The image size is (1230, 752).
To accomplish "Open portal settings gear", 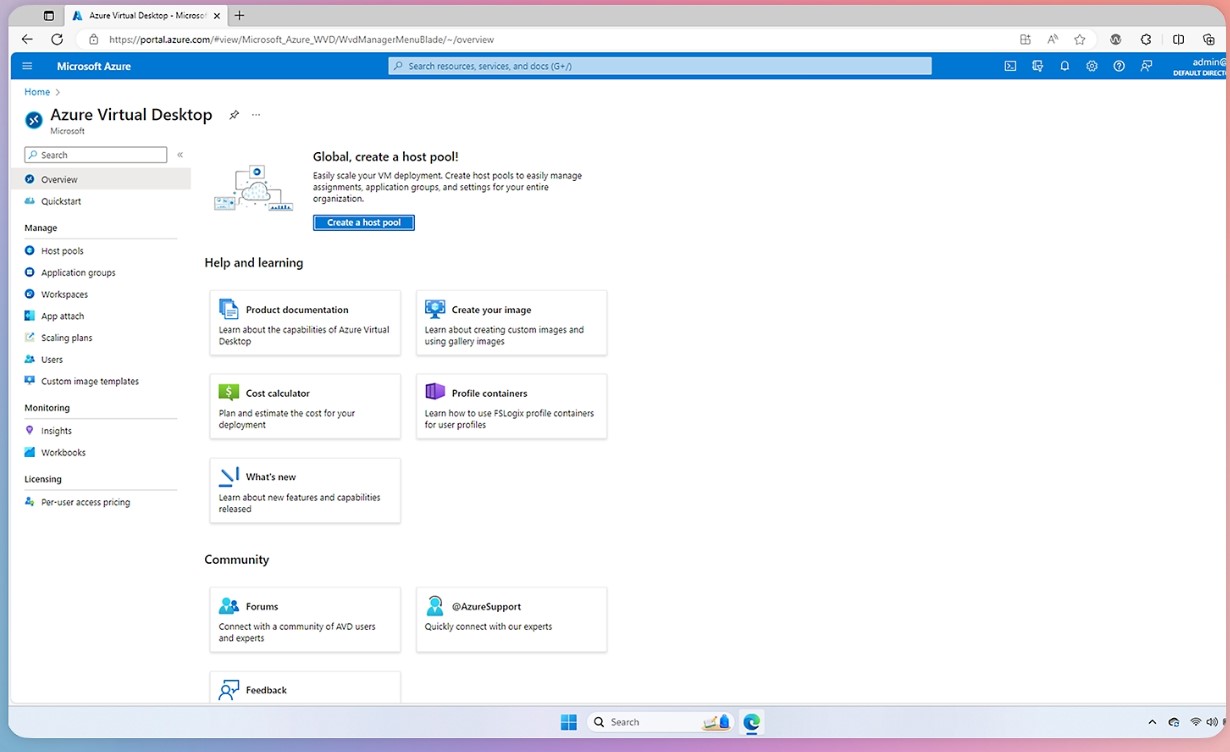I will (x=1091, y=66).
